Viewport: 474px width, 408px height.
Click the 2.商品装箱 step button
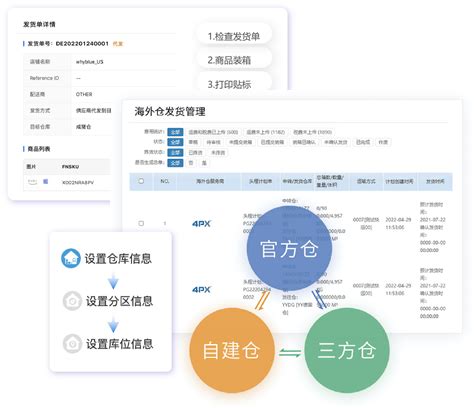pyautogui.click(x=234, y=60)
